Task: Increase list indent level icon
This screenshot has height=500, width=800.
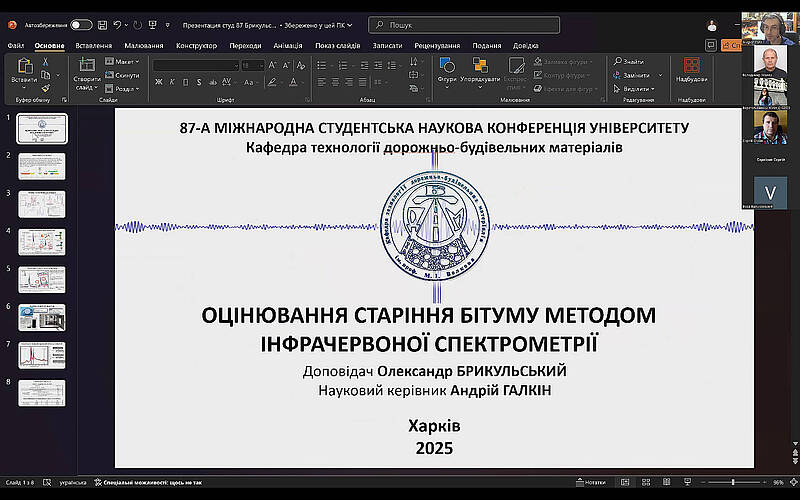Action: [378, 65]
